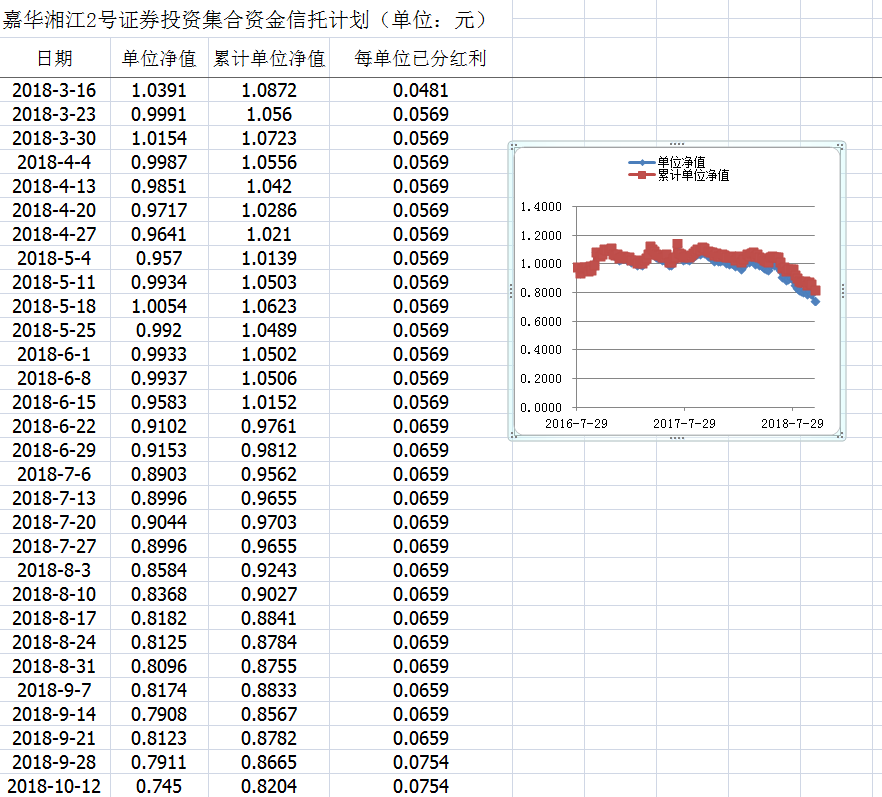Select date cell 2018-7-13
The image size is (882, 797).
[55, 498]
